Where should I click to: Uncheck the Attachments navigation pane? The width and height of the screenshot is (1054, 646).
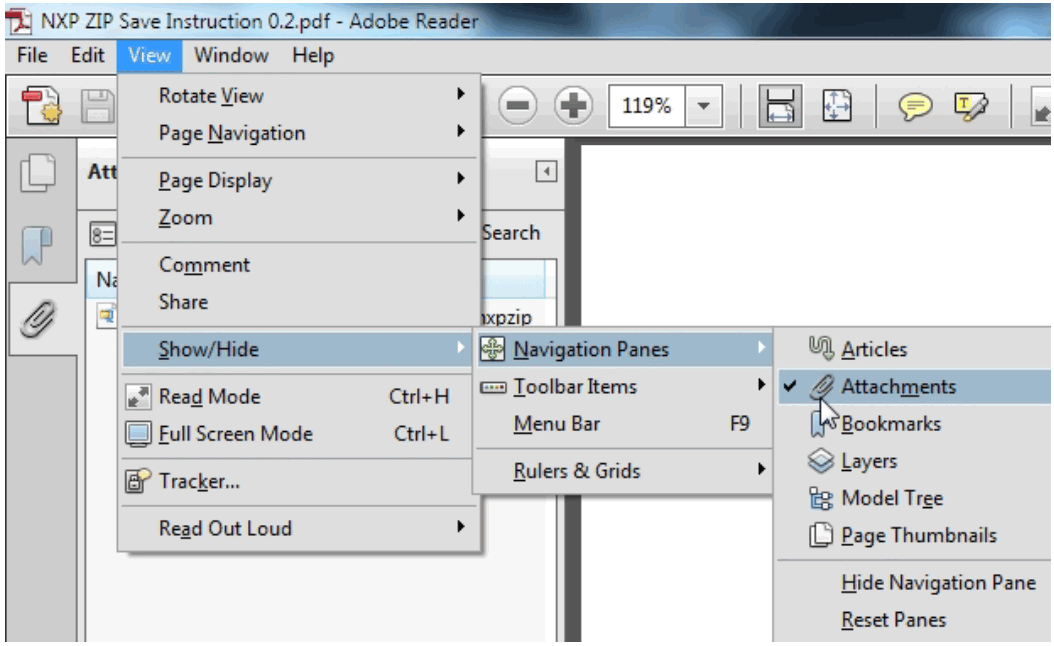(x=914, y=387)
